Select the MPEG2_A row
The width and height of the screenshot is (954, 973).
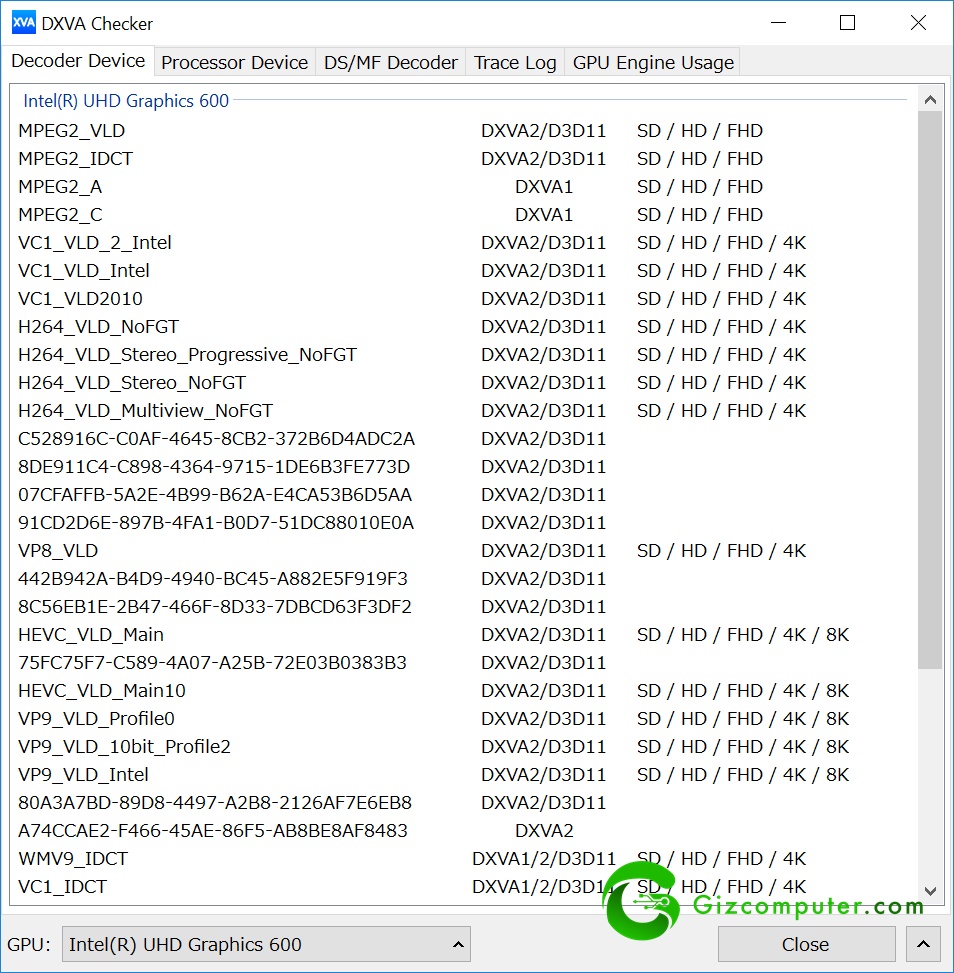pos(462,187)
